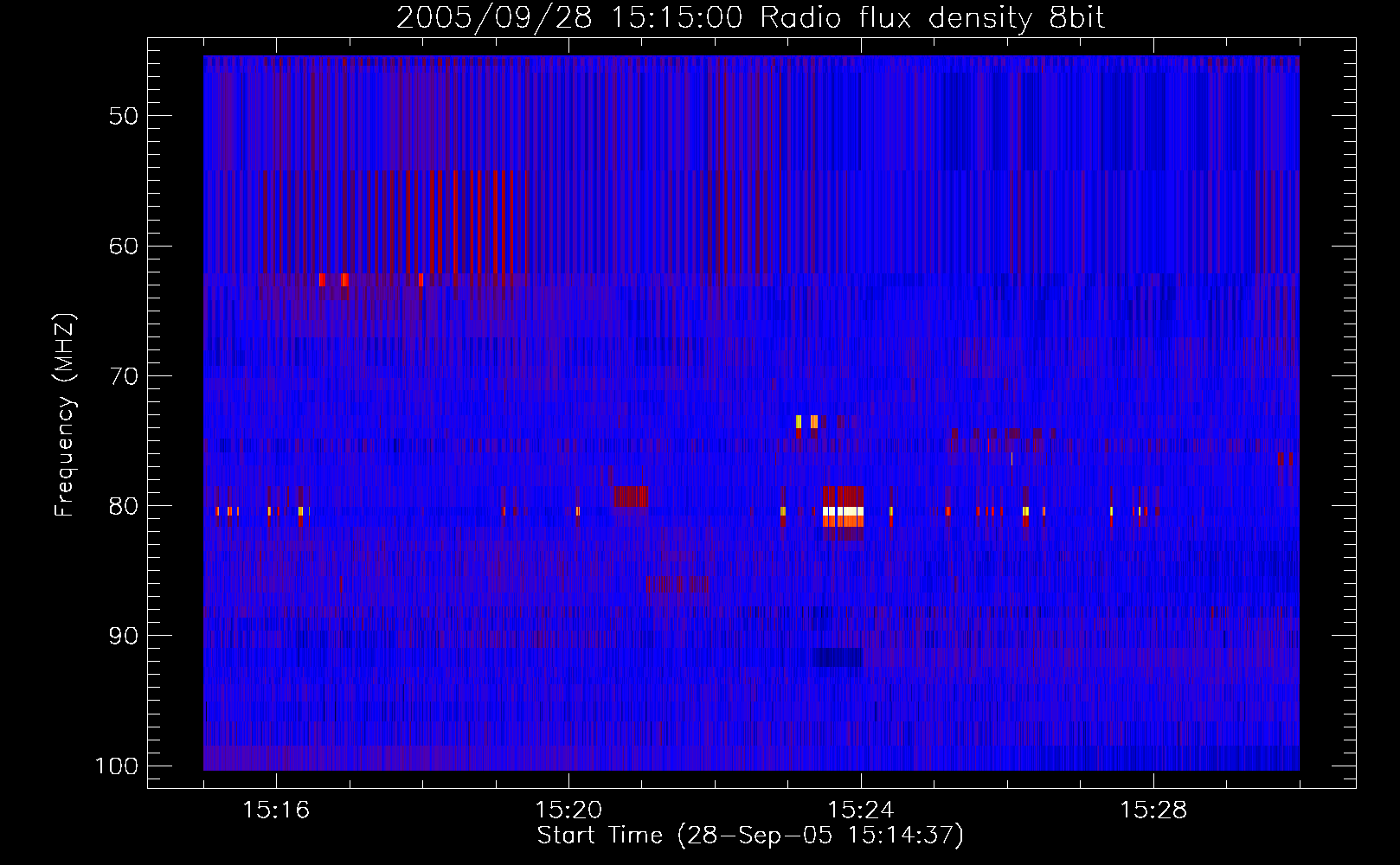Click the 90 frequency tick label
The image size is (1400, 865).
(x=124, y=636)
